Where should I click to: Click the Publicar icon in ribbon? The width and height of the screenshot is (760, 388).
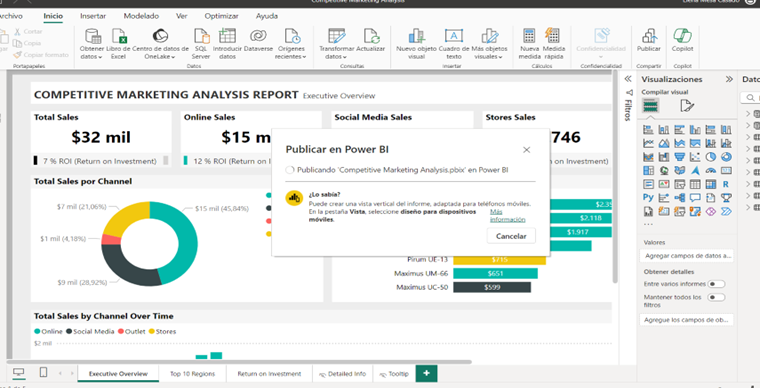pos(649,36)
